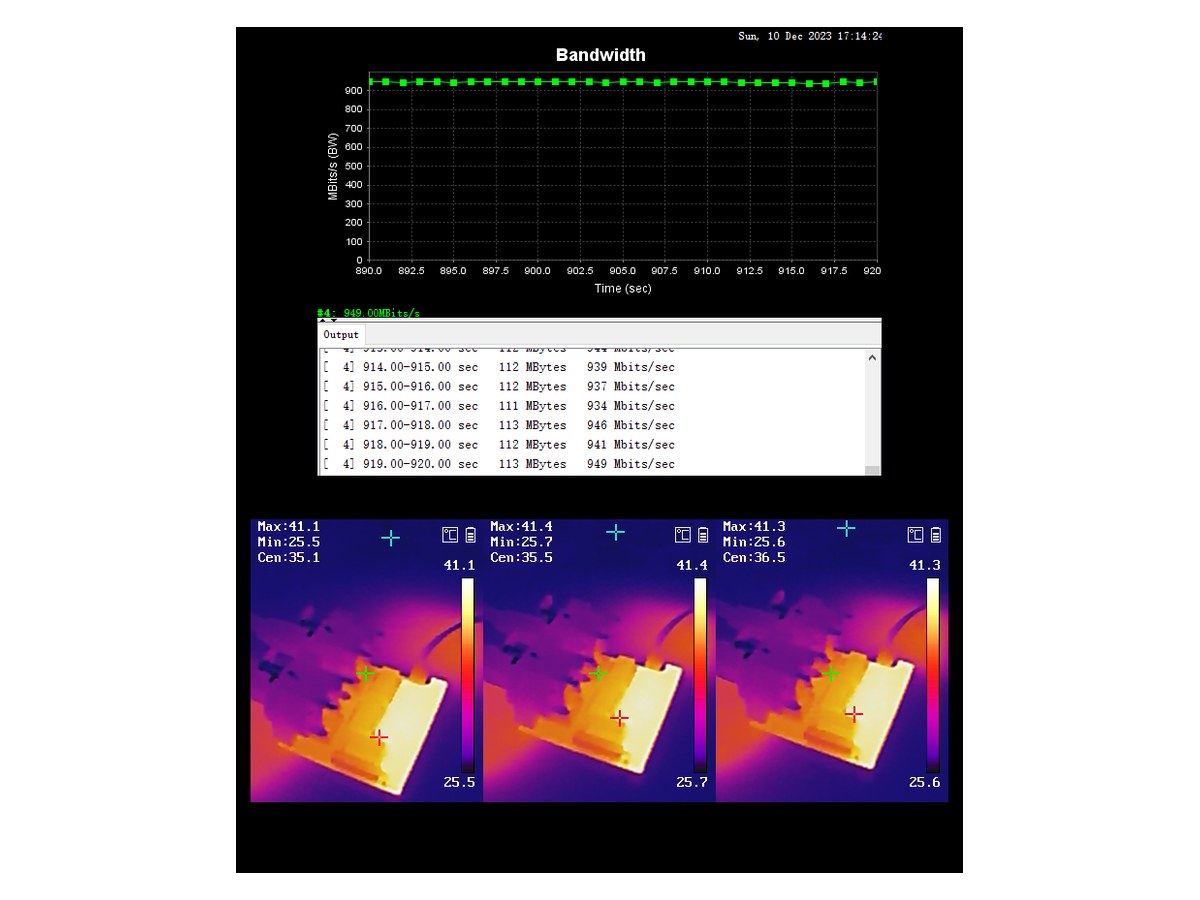
Task: Select the Output tab
Action: tap(341, 335)
